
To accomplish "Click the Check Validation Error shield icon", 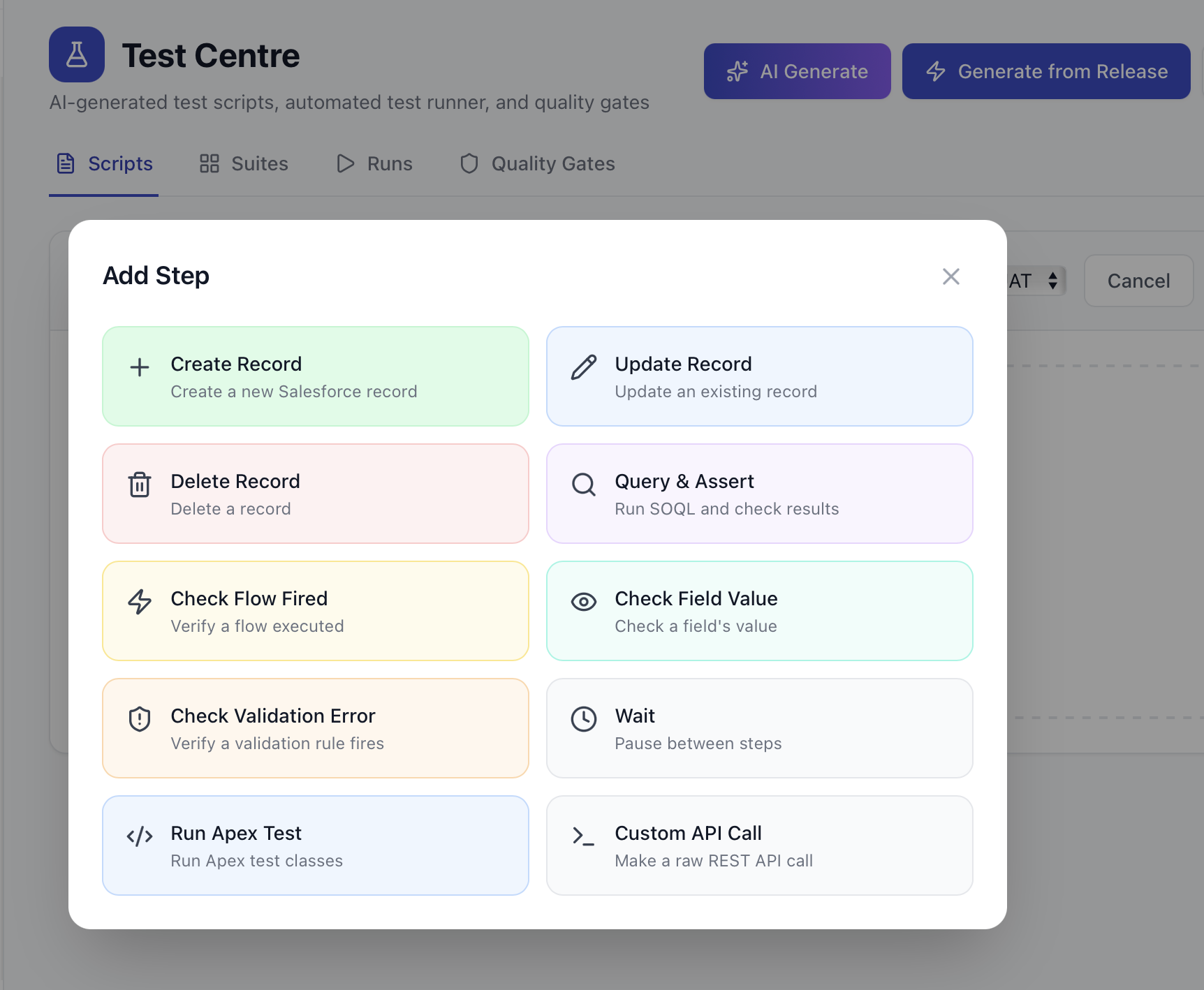I will 140,719.
